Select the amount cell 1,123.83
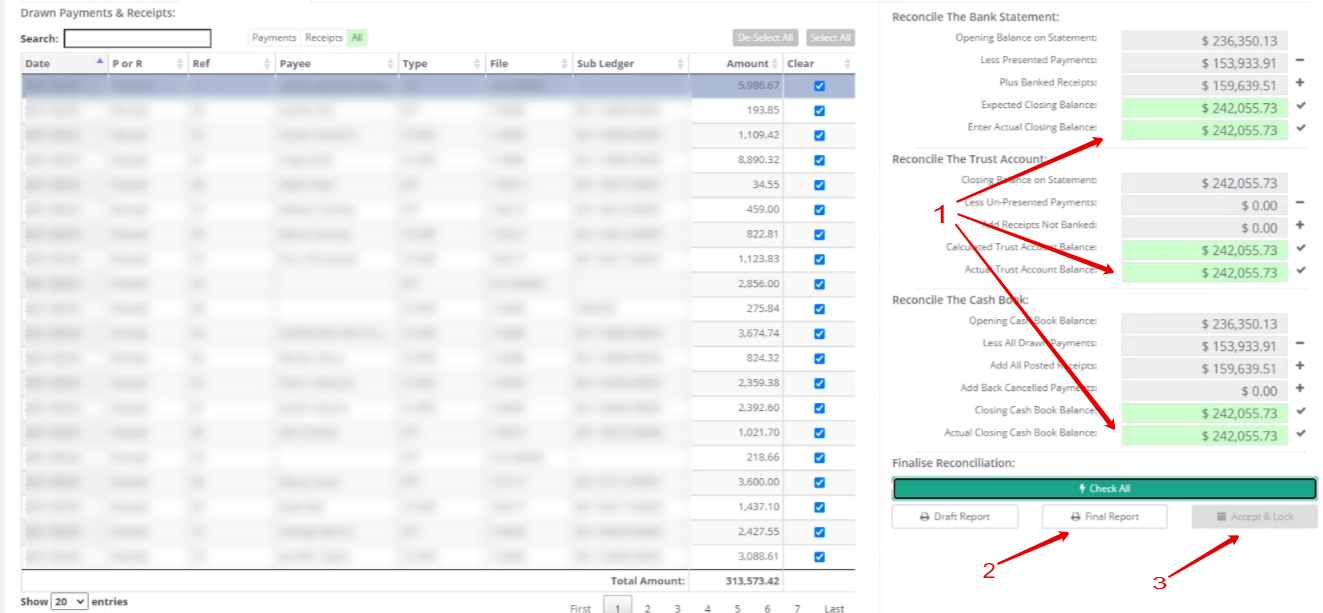 point(738,259)
